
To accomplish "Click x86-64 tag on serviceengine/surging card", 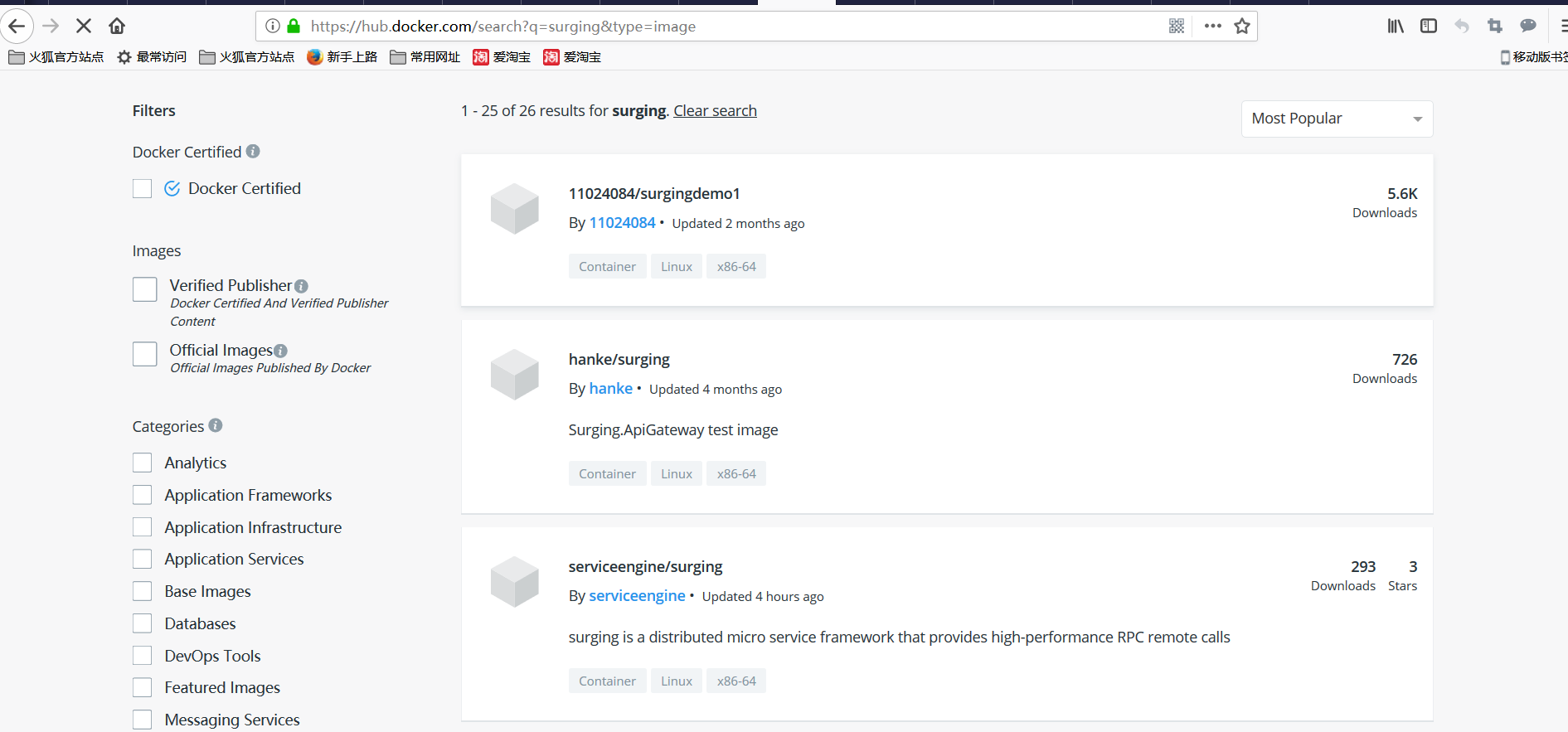I will pyautogui.click(x=736, y=681).
